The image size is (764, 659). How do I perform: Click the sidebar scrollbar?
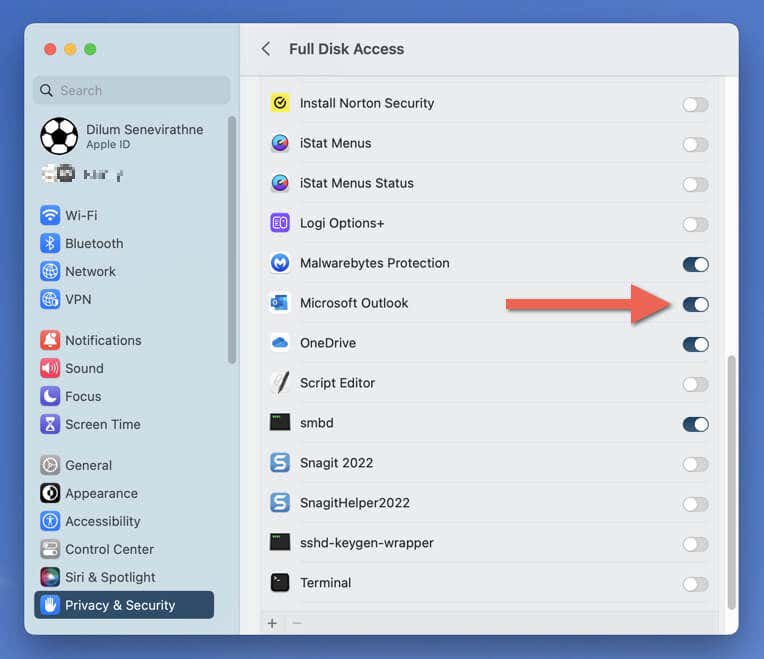232,240
